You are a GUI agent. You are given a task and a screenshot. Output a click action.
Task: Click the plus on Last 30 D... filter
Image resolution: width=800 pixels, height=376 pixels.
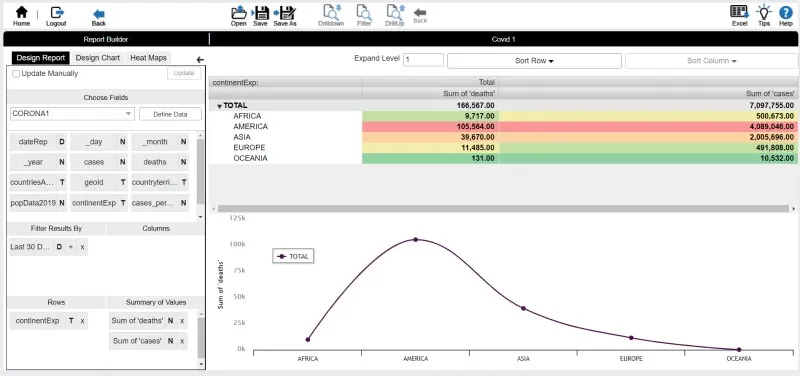(x=71, y=247)
